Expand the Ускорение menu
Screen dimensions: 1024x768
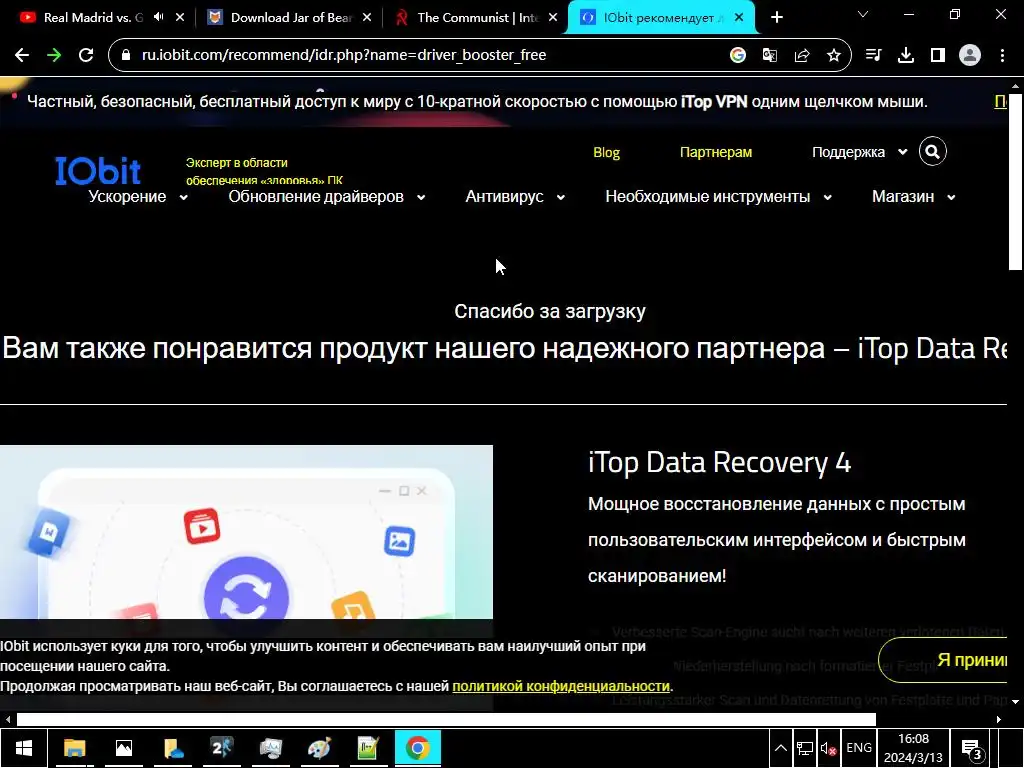(x=138, y=197)
